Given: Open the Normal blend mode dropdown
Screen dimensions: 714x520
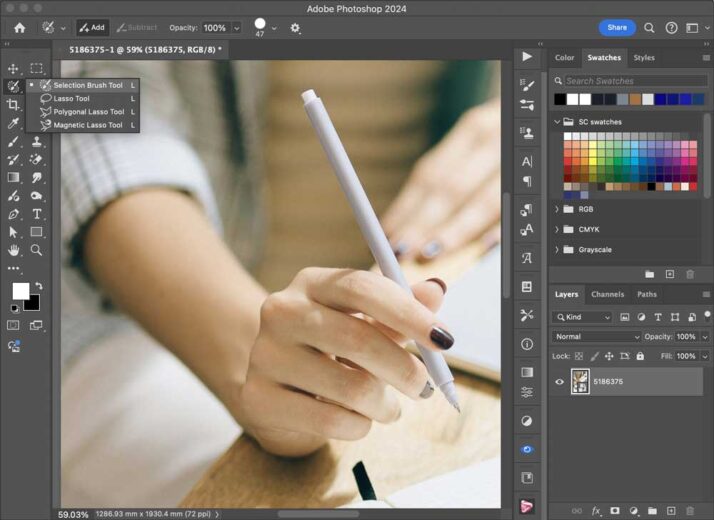Looking at the screenshot, I should pyautogui.click(x=597, y=337).
